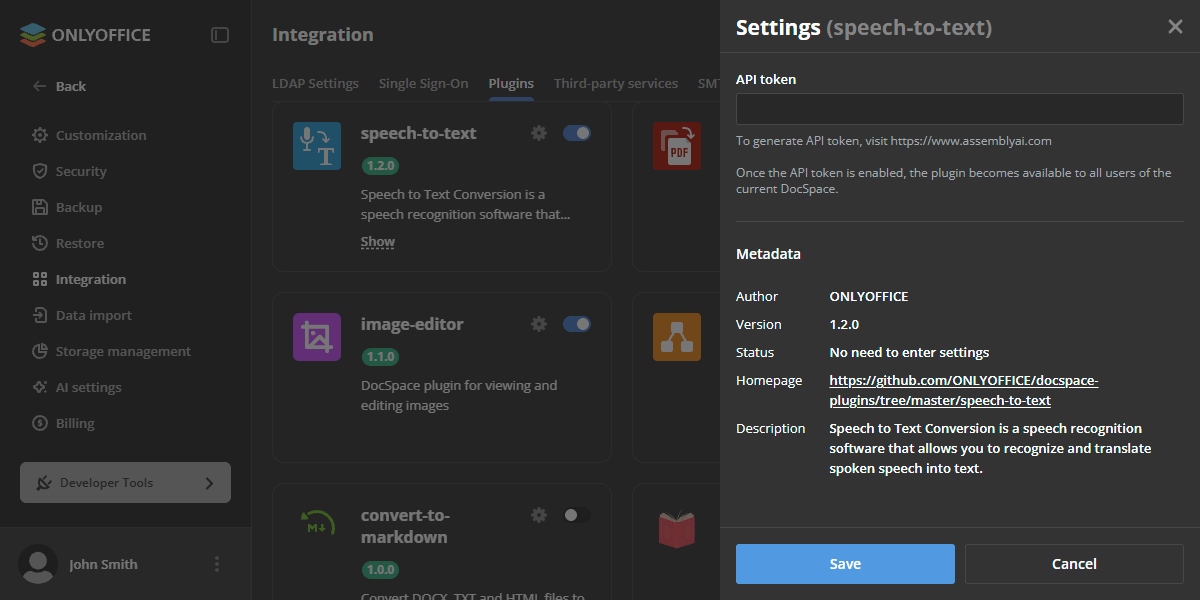Switch to Single Sign-On tab
1200x600 pixels.
coord(423,84)
